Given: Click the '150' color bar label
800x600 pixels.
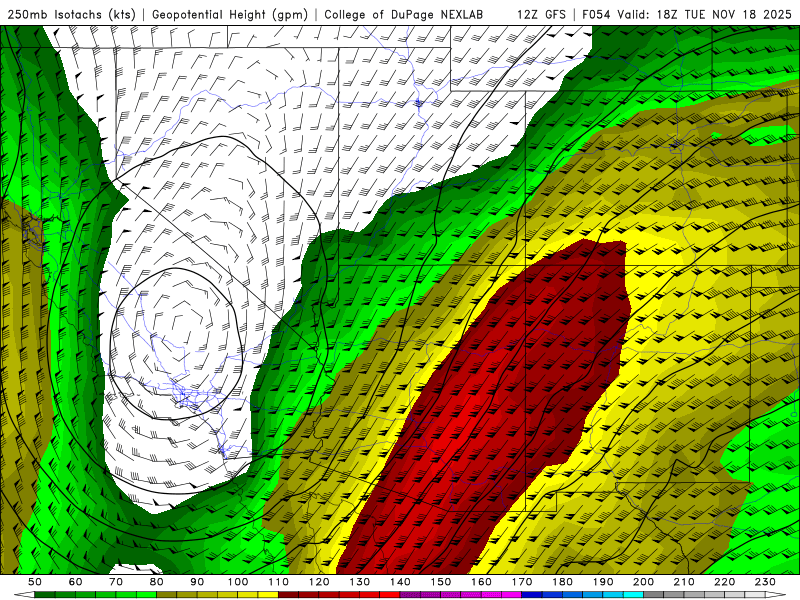Looking at the screenshot, I should (x=440, y=582).
